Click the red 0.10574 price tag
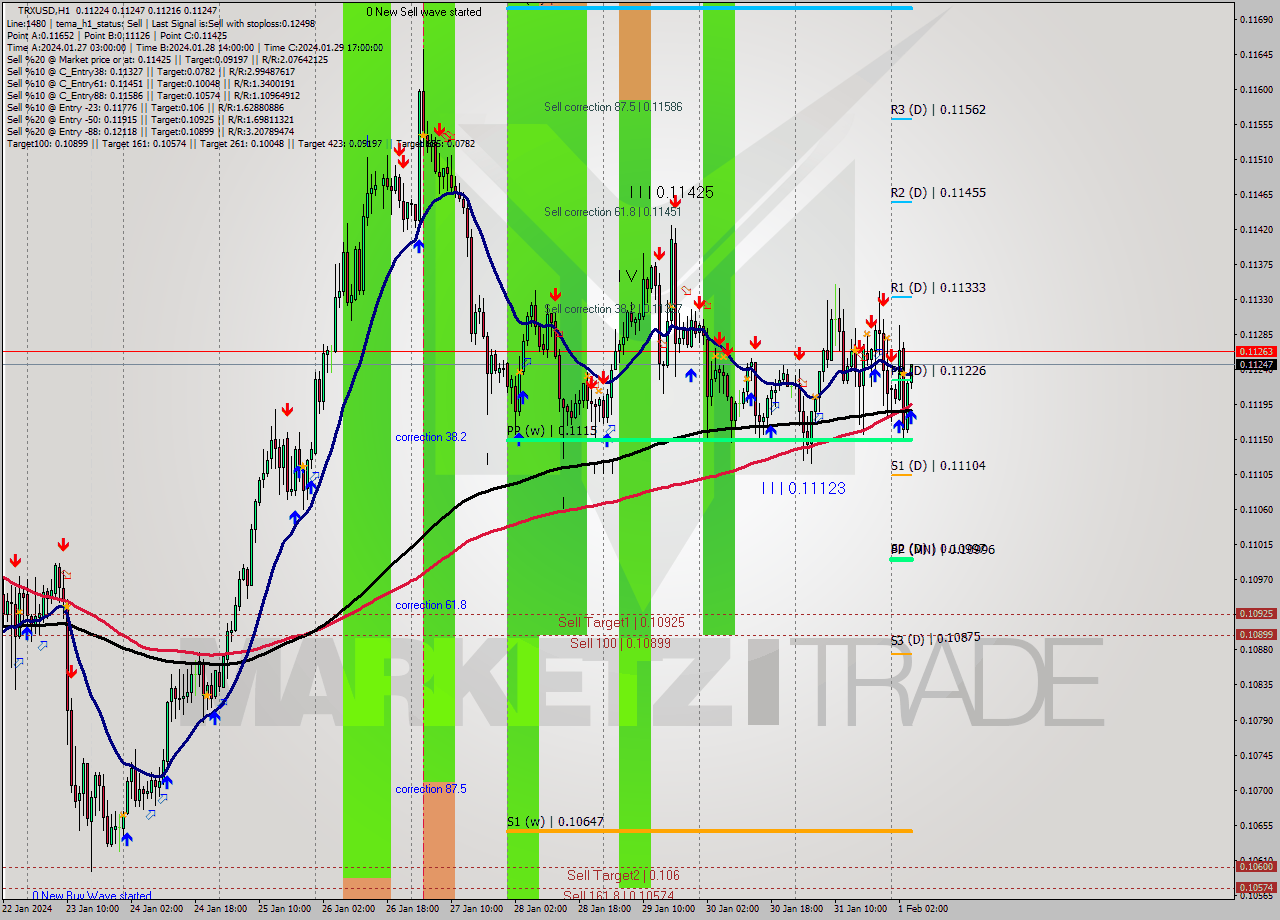The width and height of the screenshot is (1280, 920). tap(1255, 888)
